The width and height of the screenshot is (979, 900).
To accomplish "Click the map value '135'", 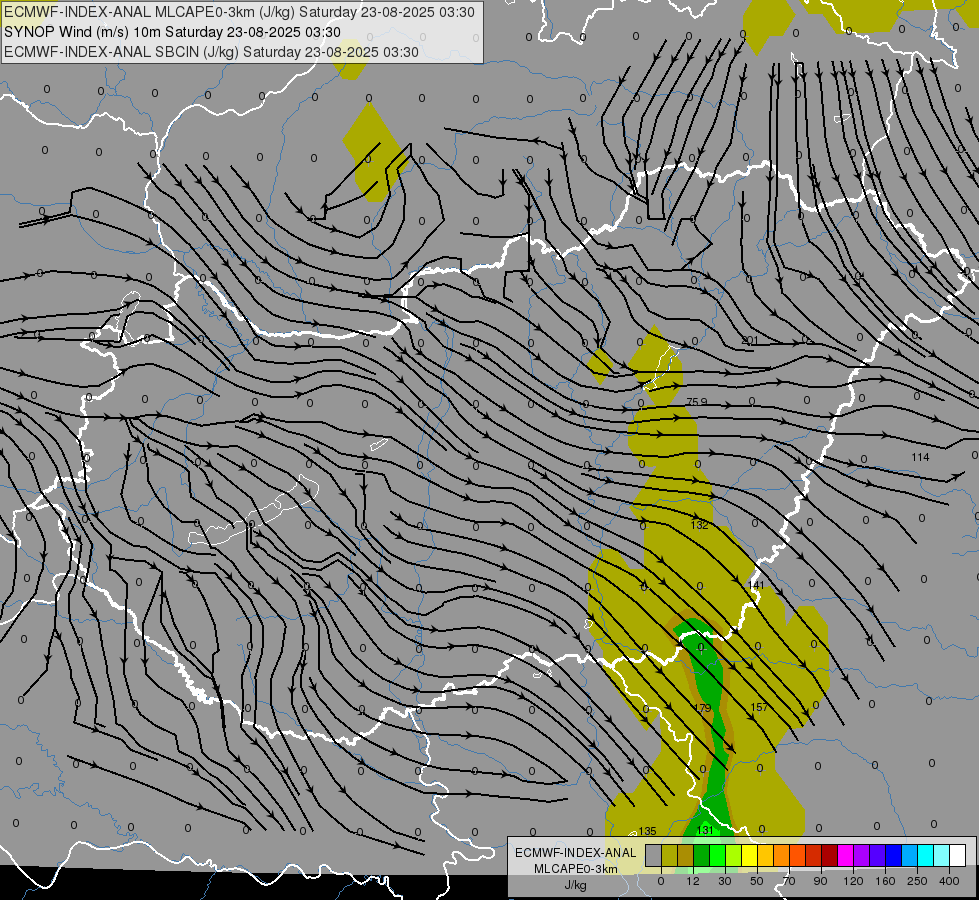I will tap(647, 831).
